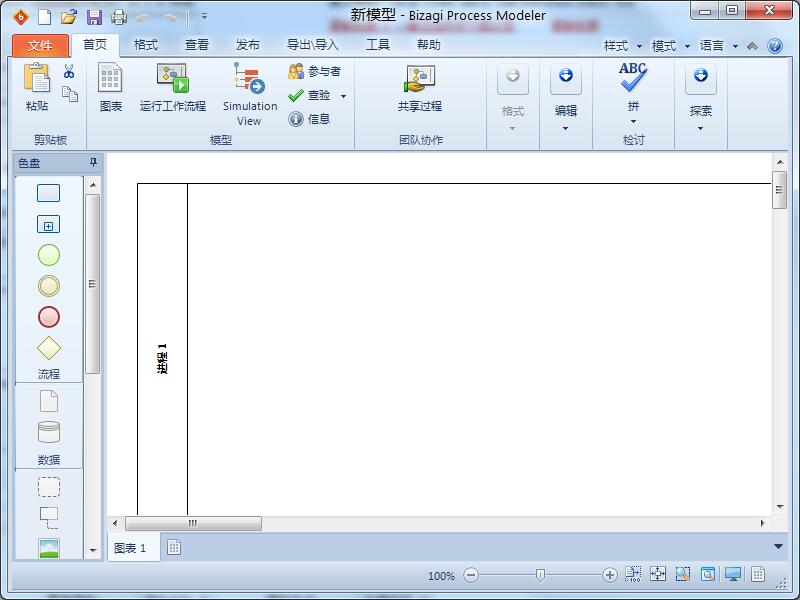Click the 共享过程 share process button
Viewport: 800px width, 600px height.
[419, 88]
